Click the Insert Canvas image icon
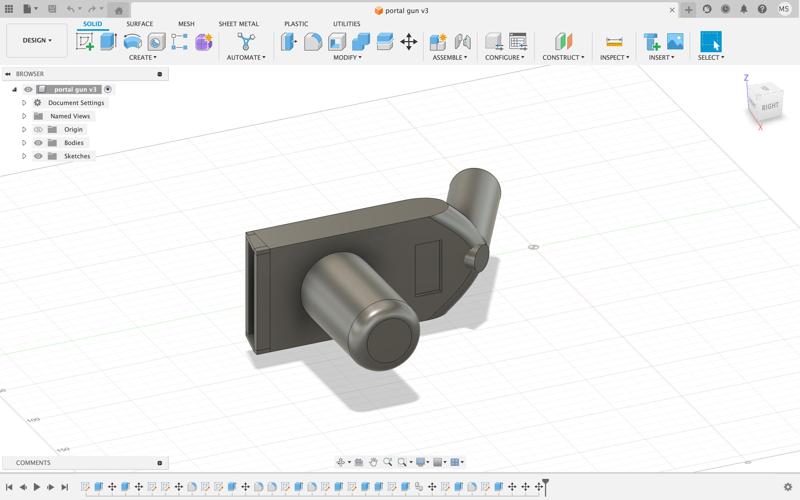800x500 pixels. [x=675, y=42]
